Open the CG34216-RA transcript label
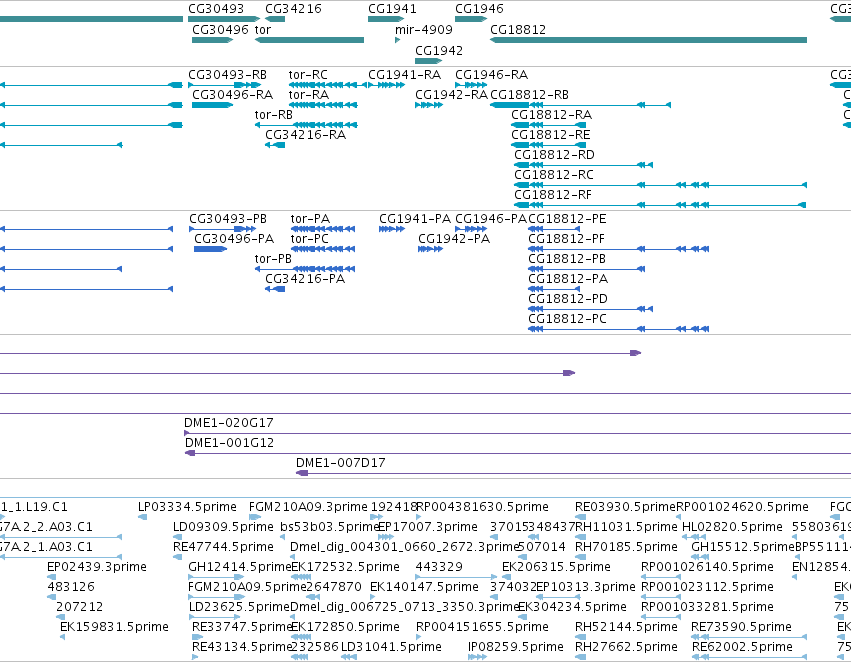Image resolution: width=851 pixels, height=662 pixels. click(x=306, y=134)
